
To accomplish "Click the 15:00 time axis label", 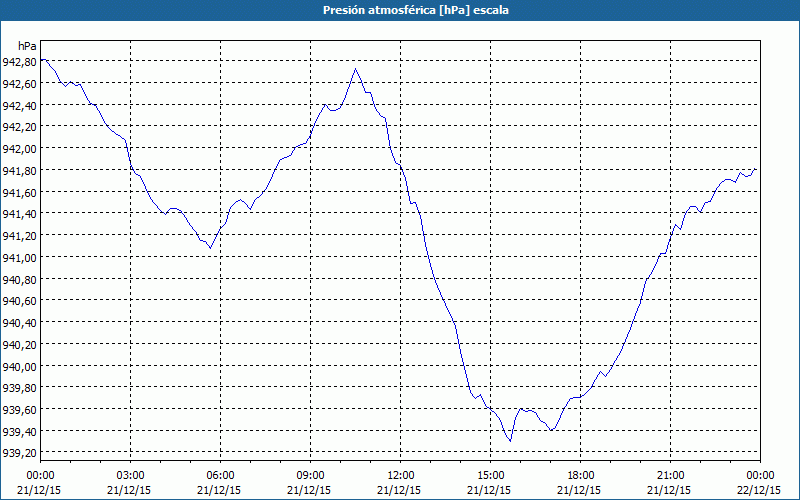I will click(490, 476).
